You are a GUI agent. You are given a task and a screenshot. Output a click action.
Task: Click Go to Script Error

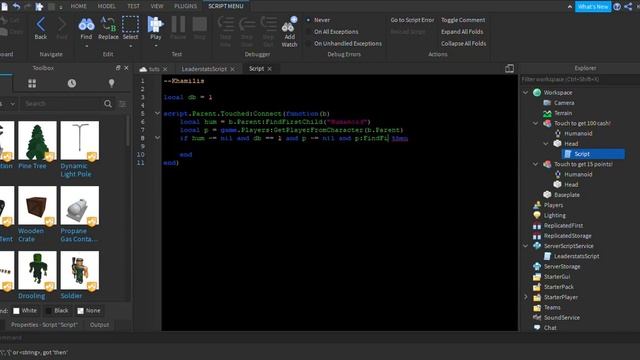pyautogui.click(x=412, y=20)
